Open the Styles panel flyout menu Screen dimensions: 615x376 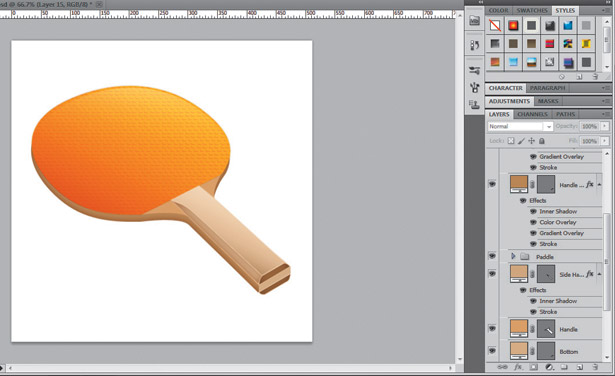606,10
